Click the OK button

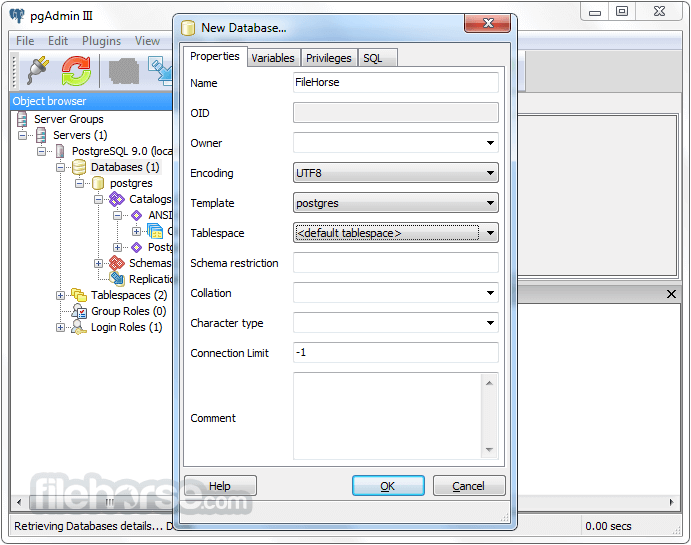point(388,486)
